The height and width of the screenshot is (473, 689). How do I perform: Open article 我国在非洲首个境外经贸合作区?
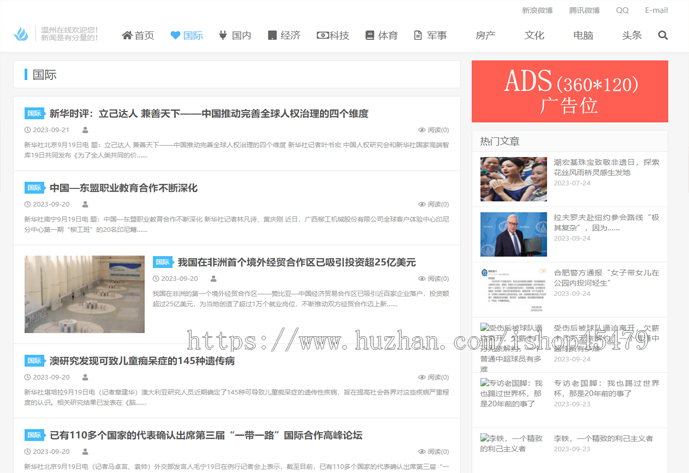[297, 262]
